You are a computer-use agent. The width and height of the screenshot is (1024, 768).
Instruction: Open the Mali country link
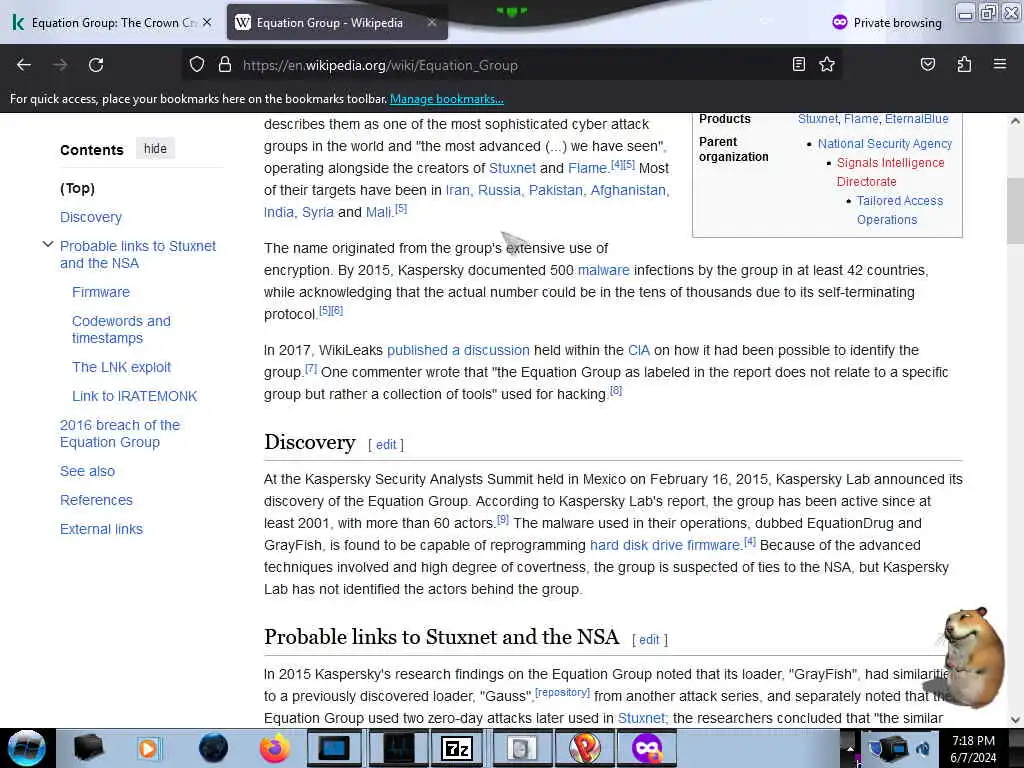point(378,212)
